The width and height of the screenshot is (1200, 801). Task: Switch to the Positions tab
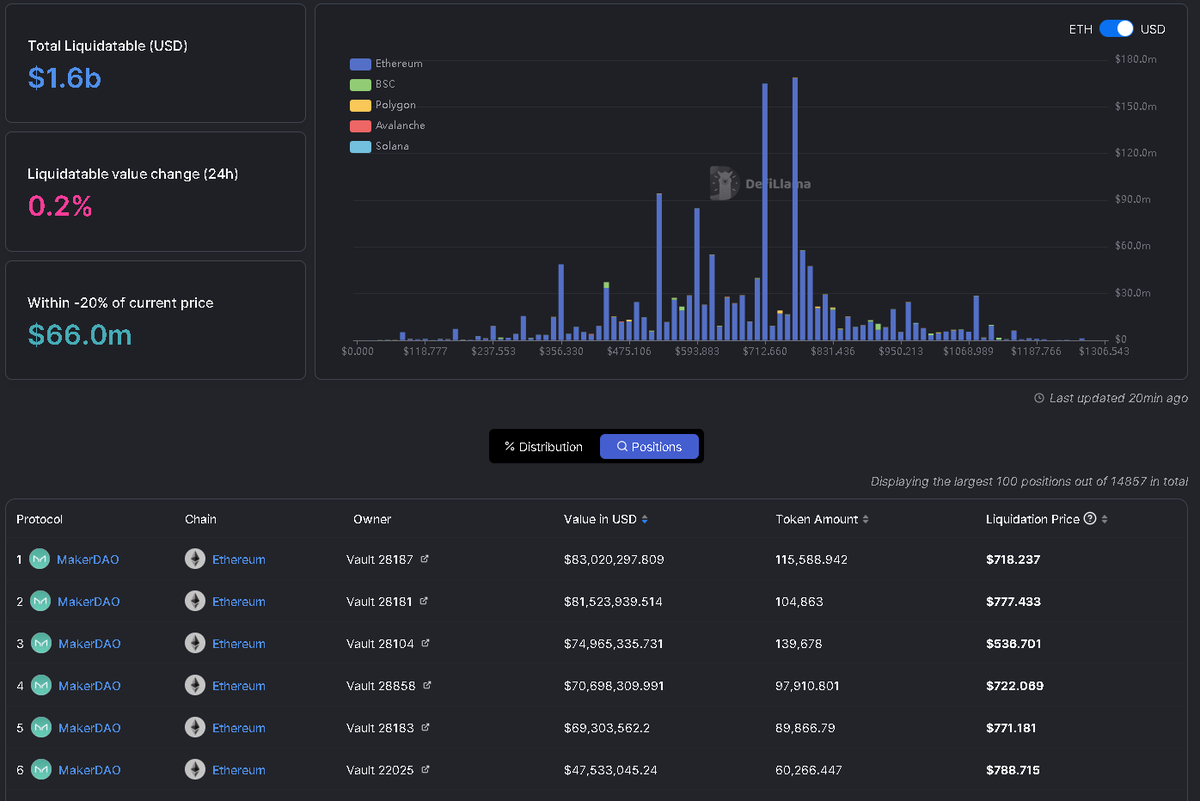pyautogui.click(x=649, y=447)
